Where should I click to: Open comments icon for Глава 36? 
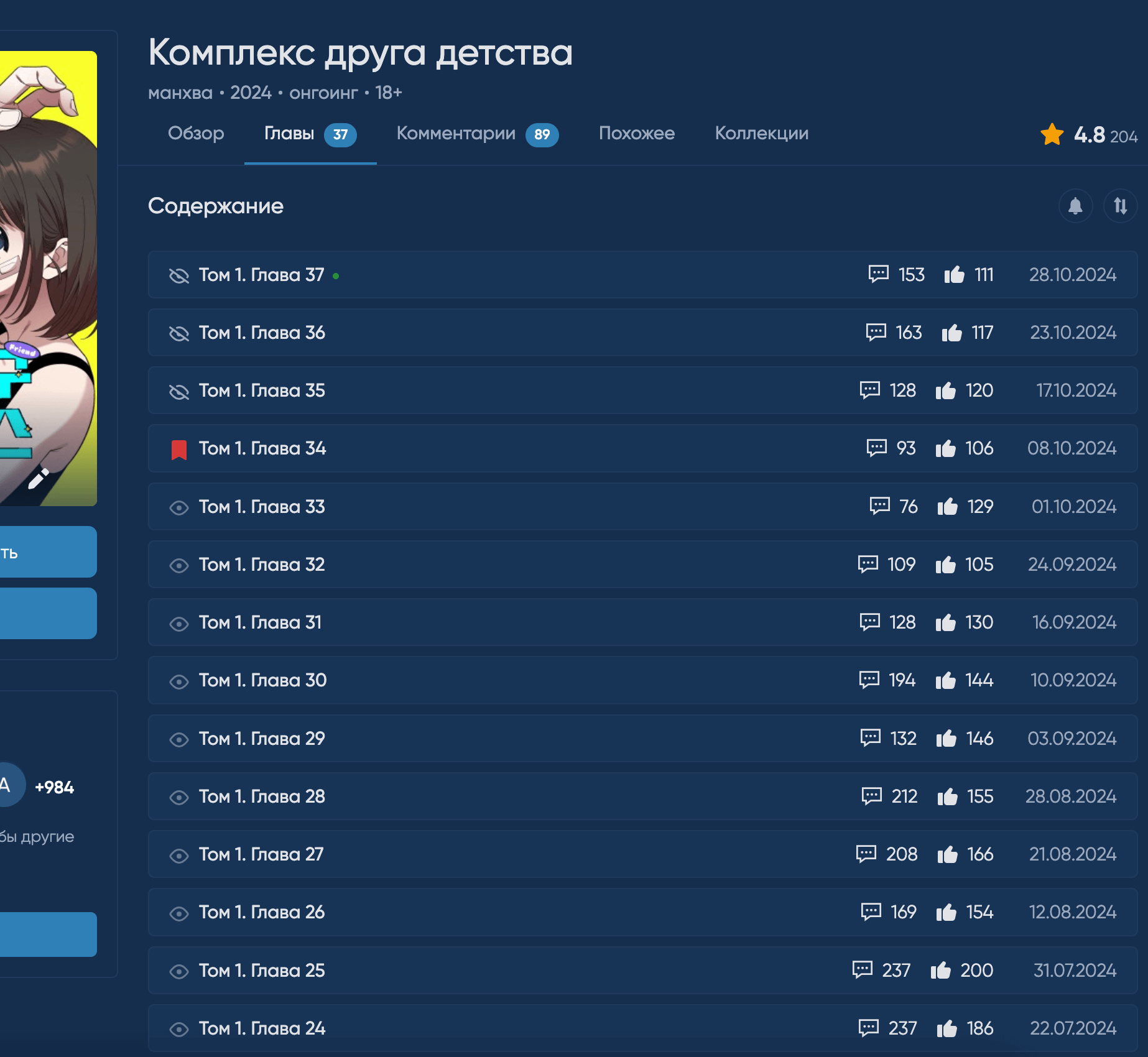(x=876, y=333)
